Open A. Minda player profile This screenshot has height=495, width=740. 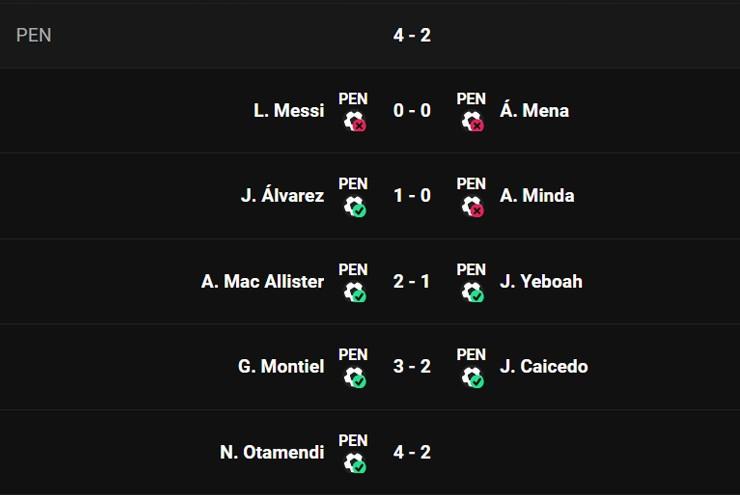click(x=537, y=196)
